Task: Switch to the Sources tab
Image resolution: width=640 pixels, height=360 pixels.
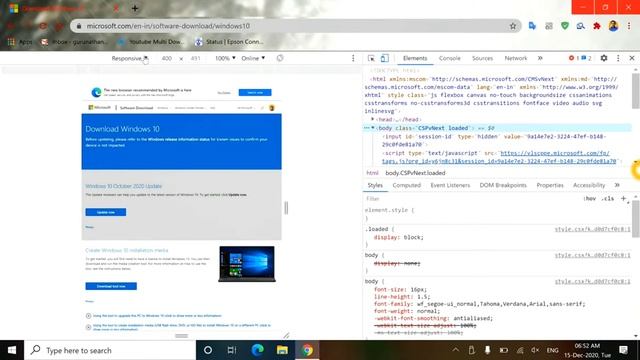Action: pyautogui.click(x=482, y=58)
